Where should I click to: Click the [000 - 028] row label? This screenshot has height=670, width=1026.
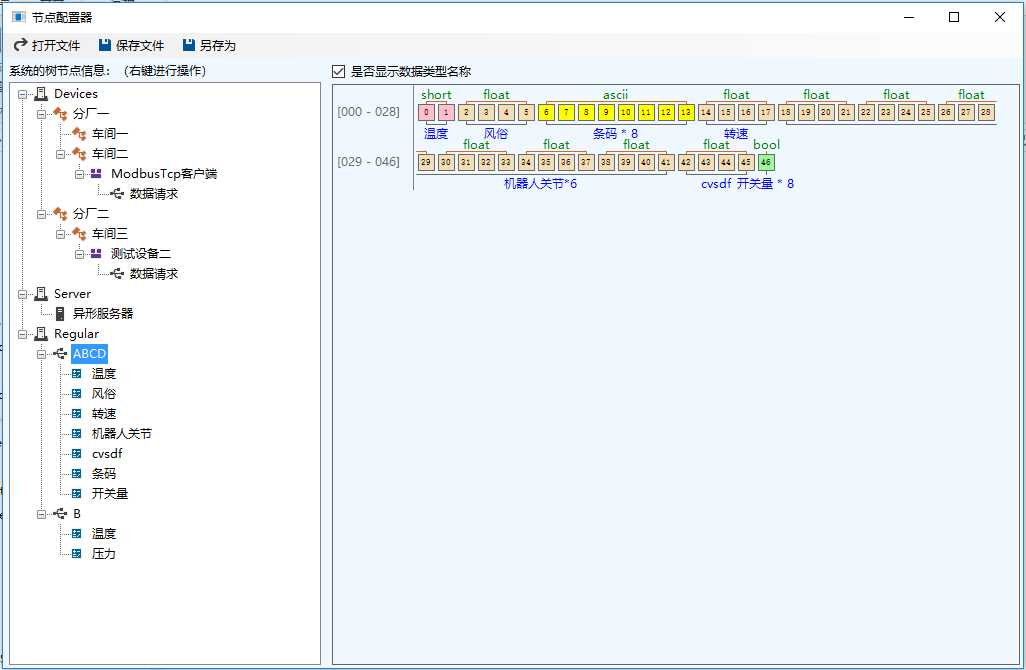click(x=368, y=112)
